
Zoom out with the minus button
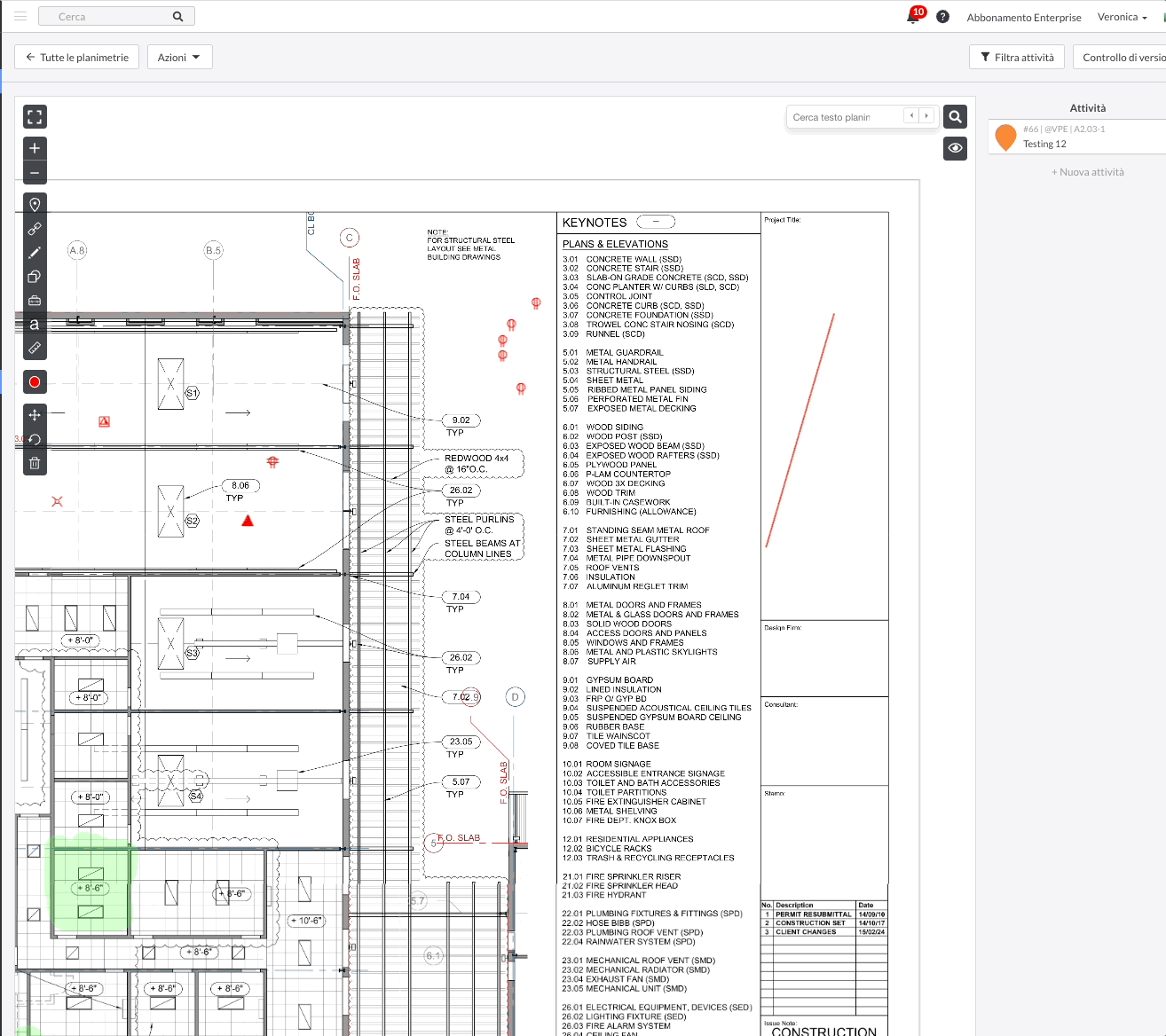[x=35, y=173]
